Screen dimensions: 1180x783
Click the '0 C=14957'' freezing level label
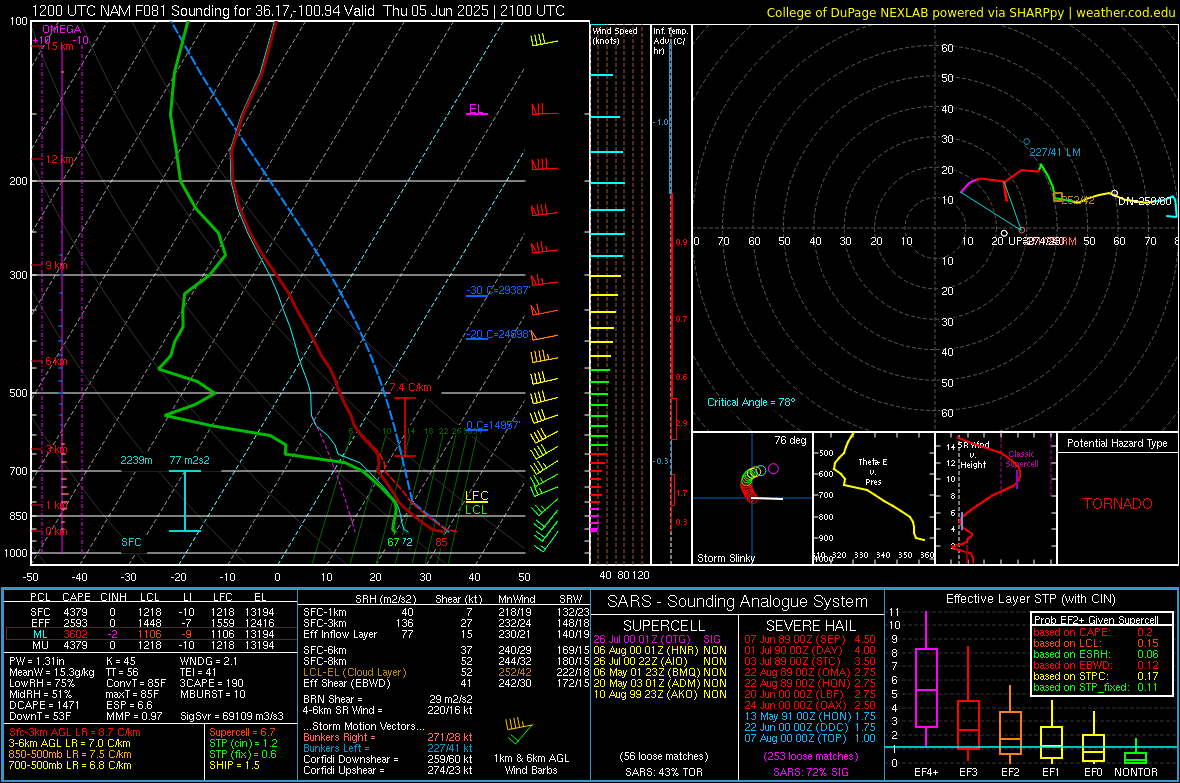pos(493,425)
